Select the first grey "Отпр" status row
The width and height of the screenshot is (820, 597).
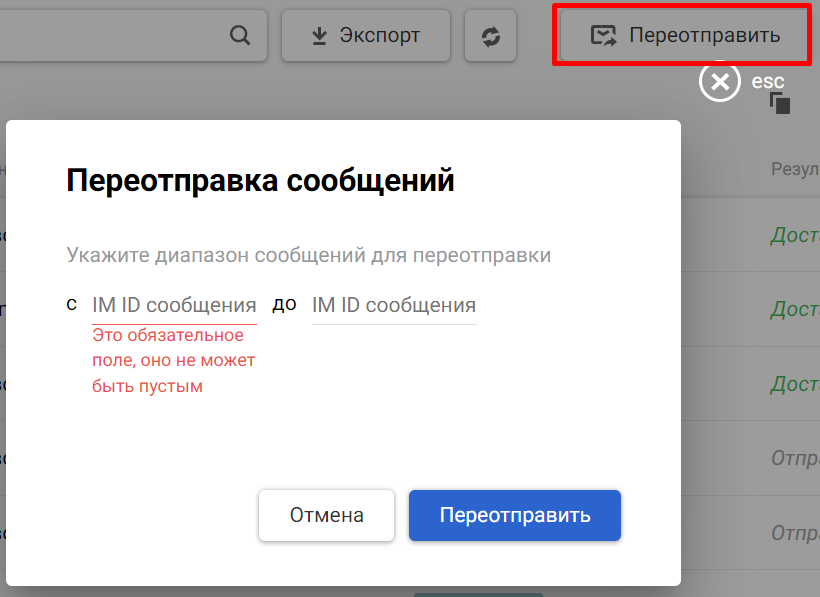point(794,458)
